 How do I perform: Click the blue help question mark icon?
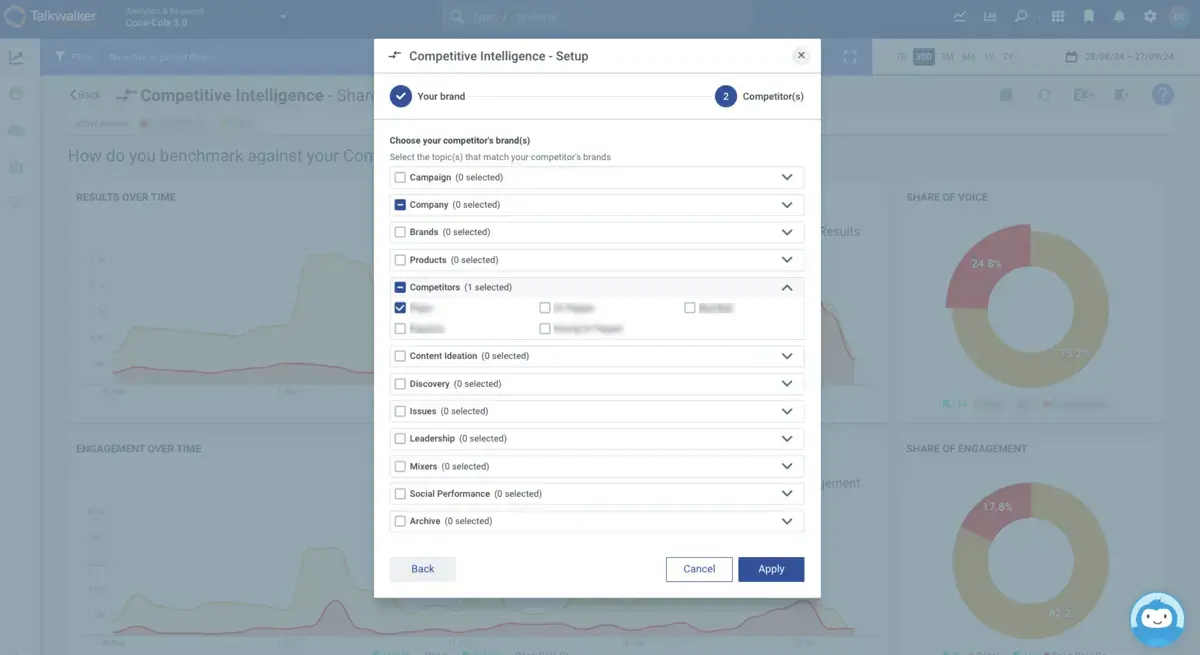(x=1162, y=95)
